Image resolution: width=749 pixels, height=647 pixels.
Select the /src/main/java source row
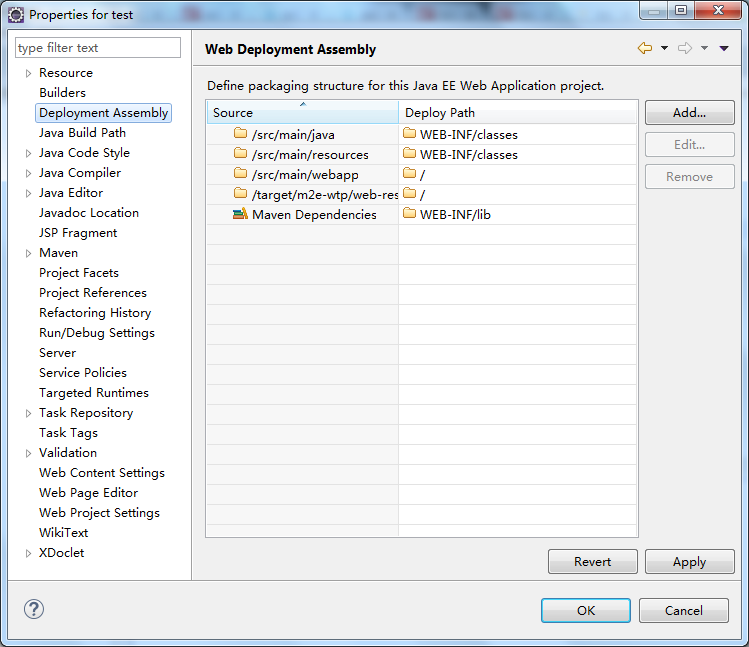tap(303, 135)
